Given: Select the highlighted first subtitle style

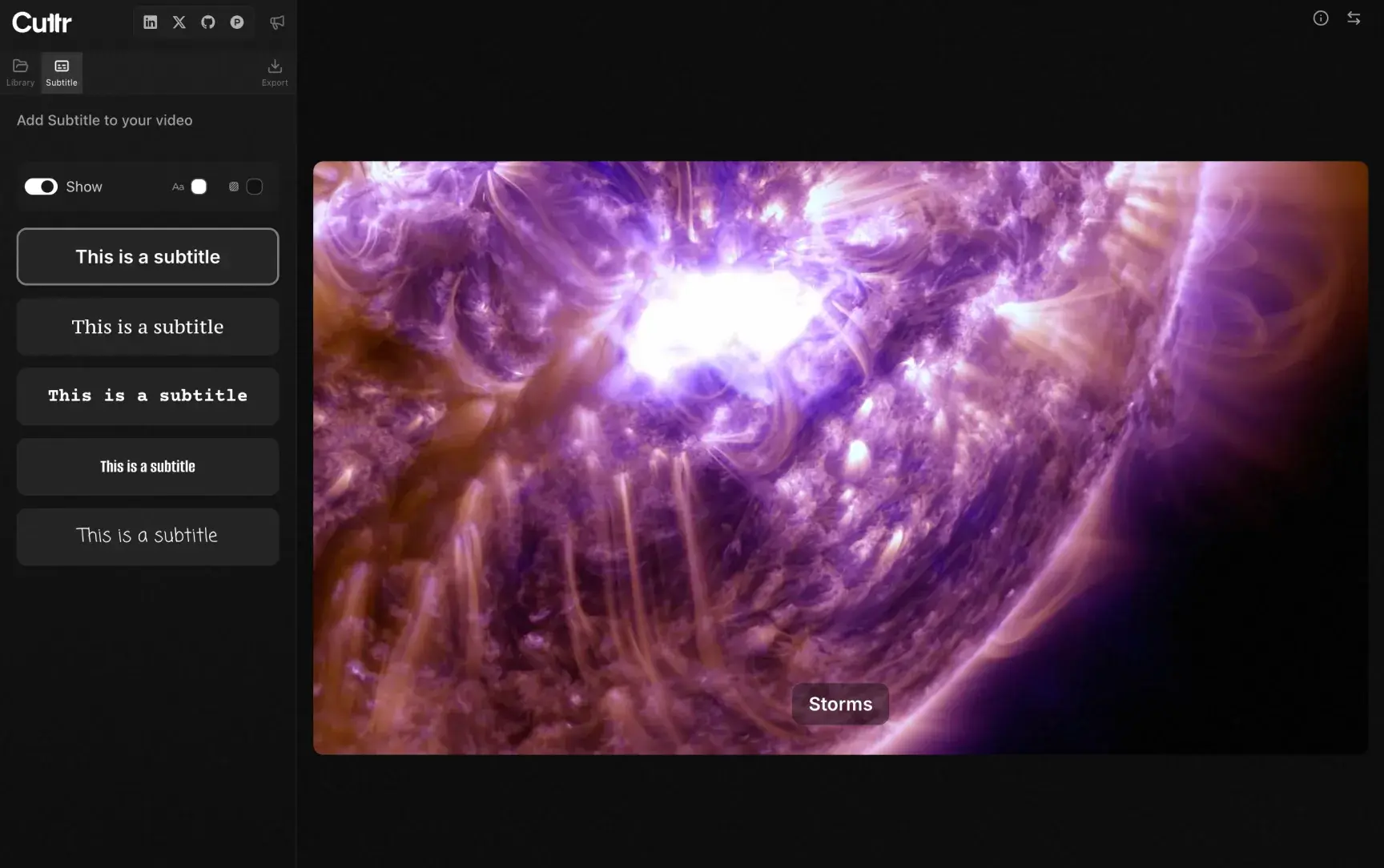Looking at the screenshot, I should 147,256.
